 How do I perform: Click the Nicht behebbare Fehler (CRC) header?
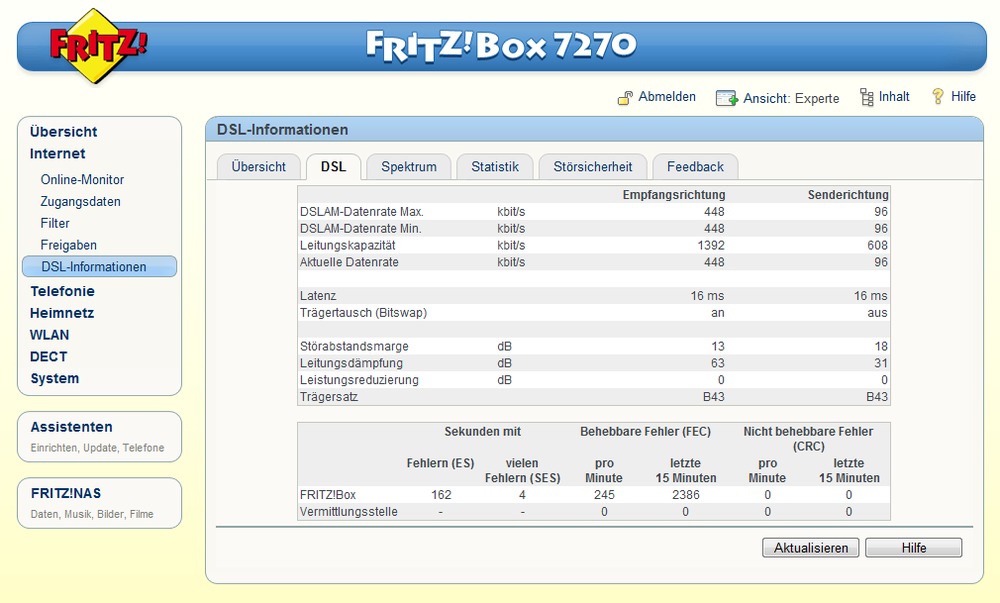(x=809, y=439)
